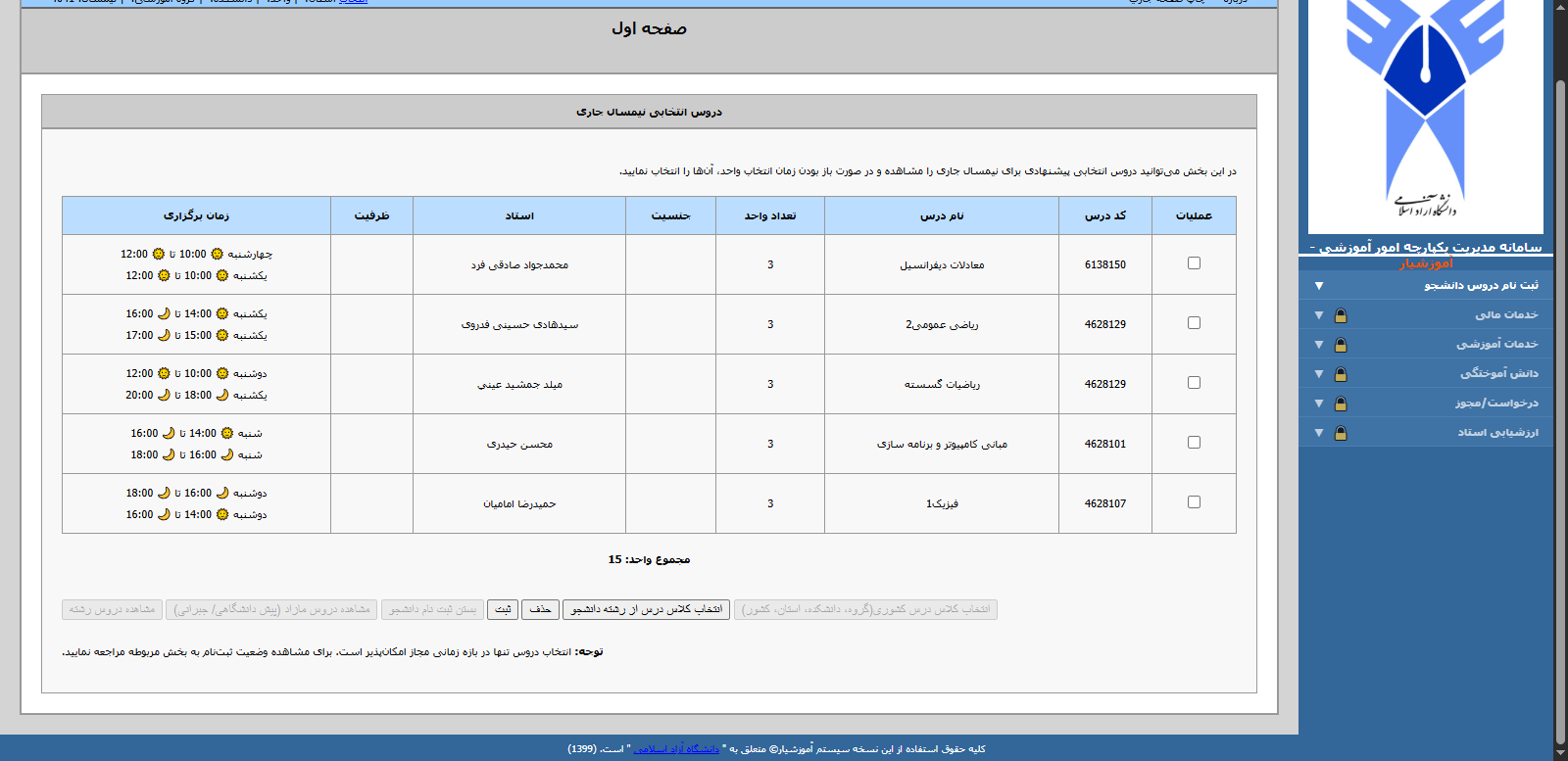Click the زمان برگزاری column header
1568x761 pixels.
pyautogui.click(x=196, y=215)
